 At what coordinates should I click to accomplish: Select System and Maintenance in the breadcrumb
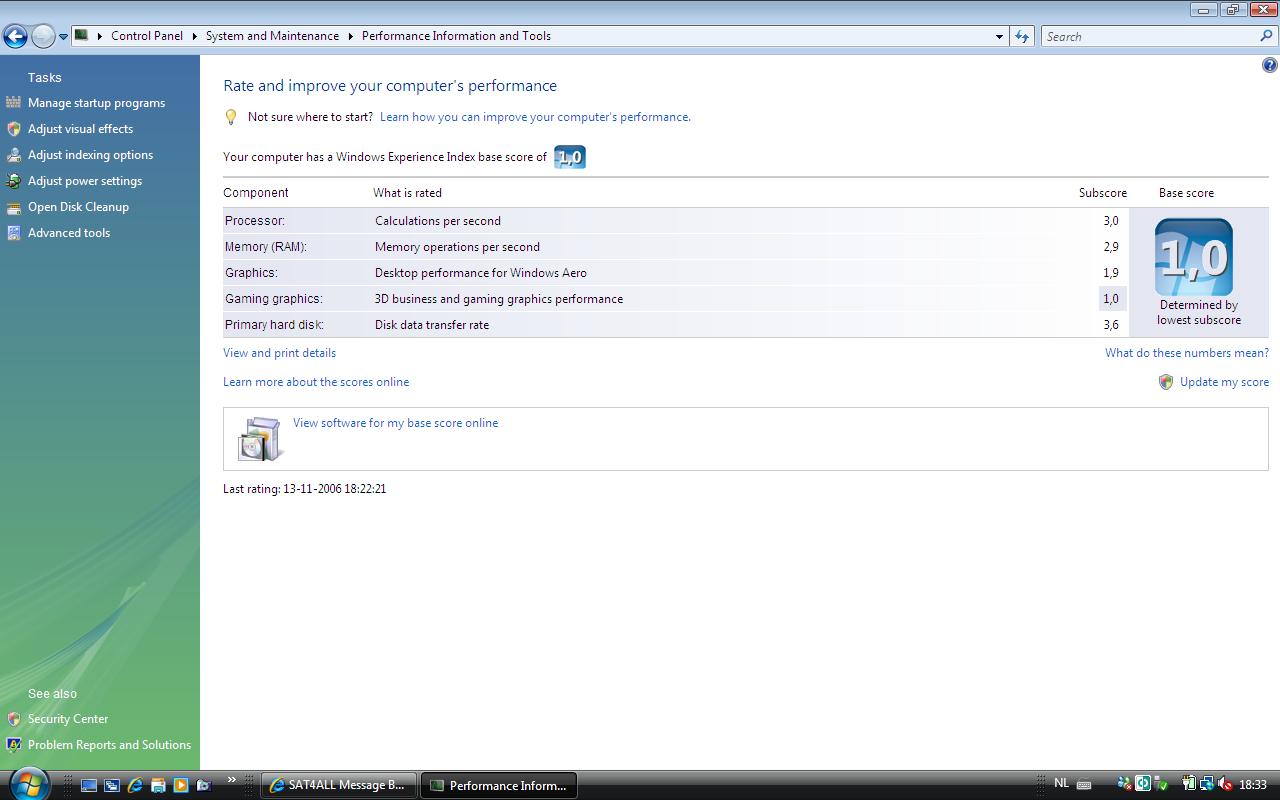click(272, 36)
